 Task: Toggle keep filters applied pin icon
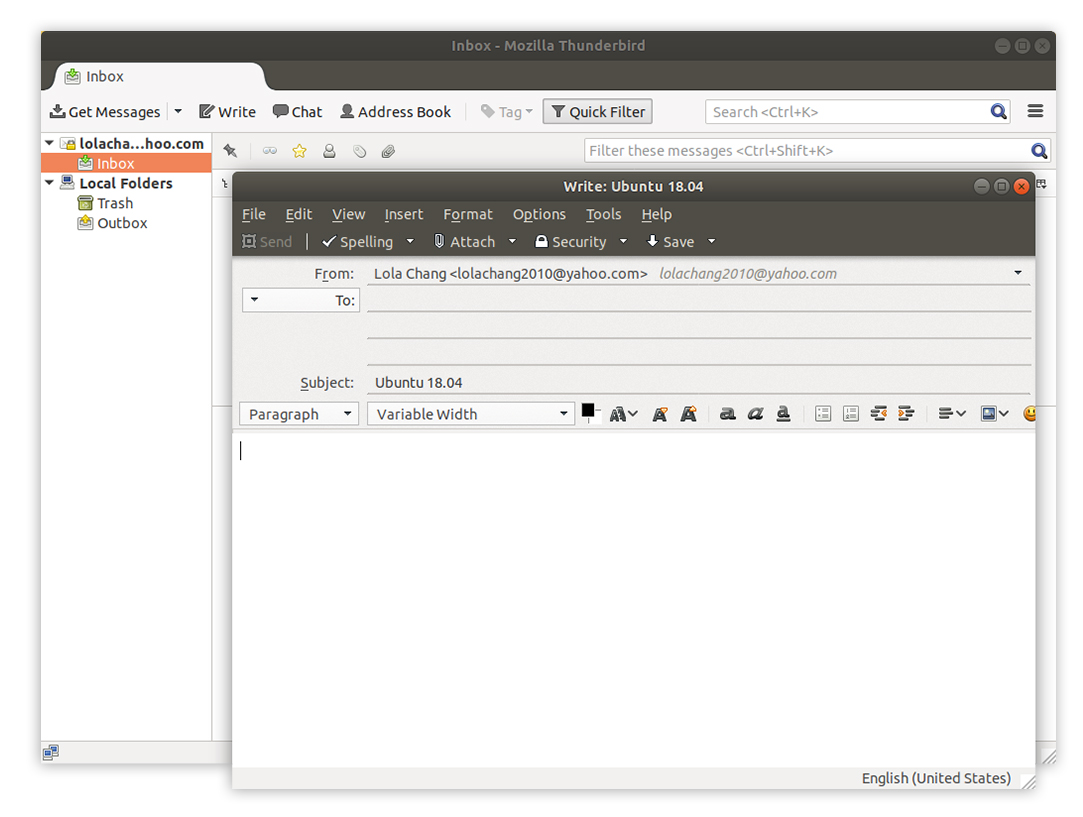pyautogui.click(x=230, y=151)
